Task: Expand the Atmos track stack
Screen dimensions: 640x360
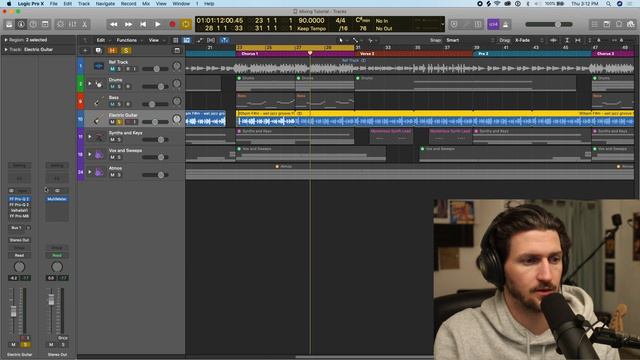Action: [89, 172]
